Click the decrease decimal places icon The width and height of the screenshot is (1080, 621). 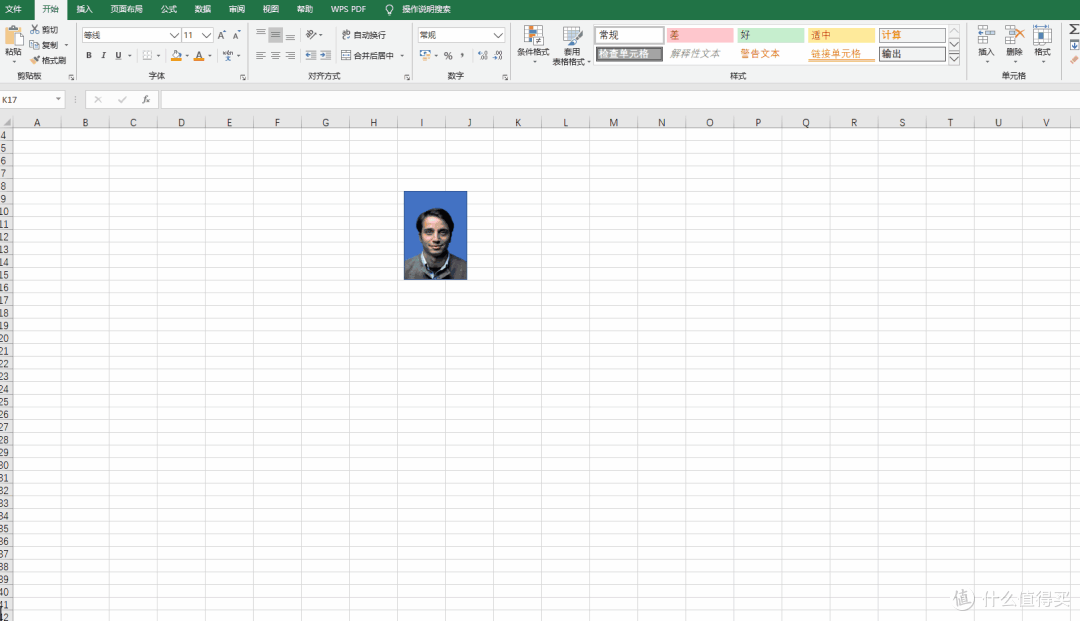click(x=498, y=55)
